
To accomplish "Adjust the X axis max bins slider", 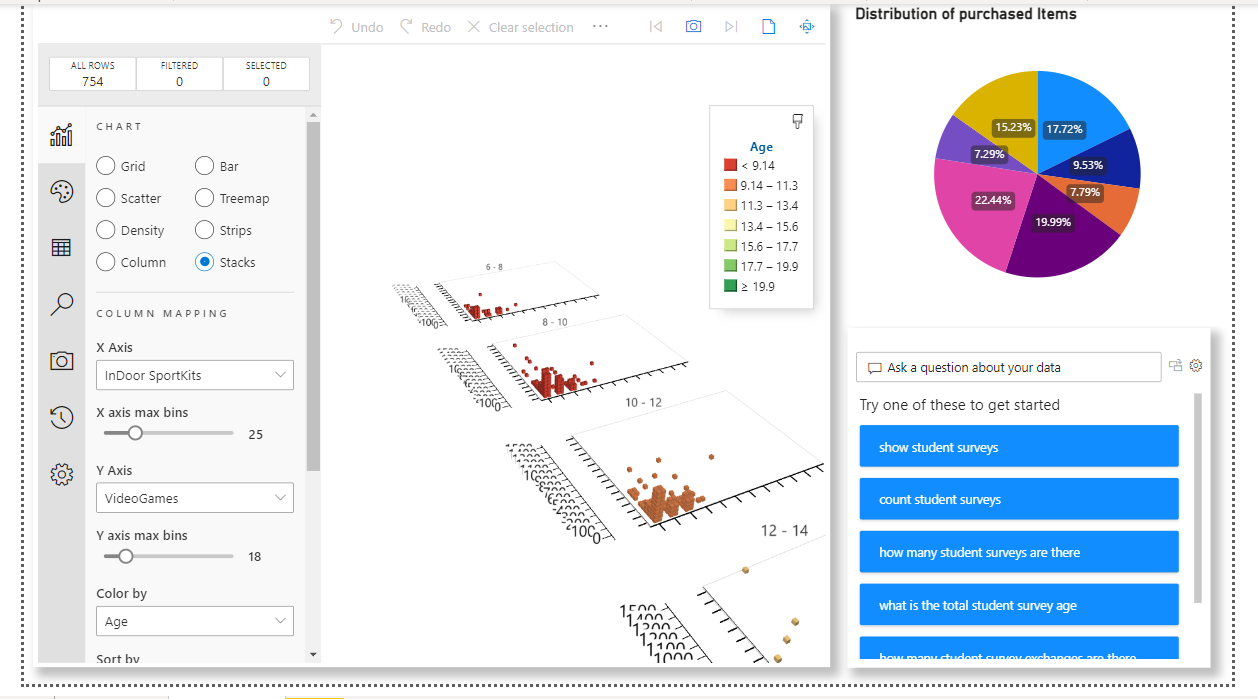I will pos(136,432).
